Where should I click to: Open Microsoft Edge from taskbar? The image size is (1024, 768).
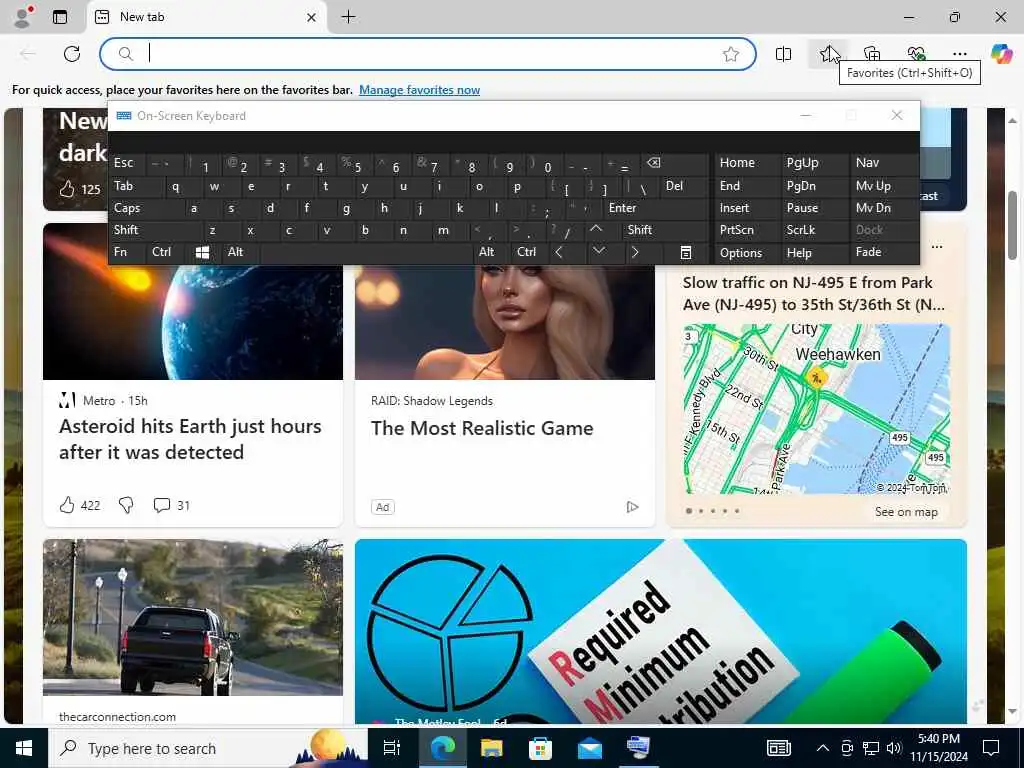tap(442, 748)
